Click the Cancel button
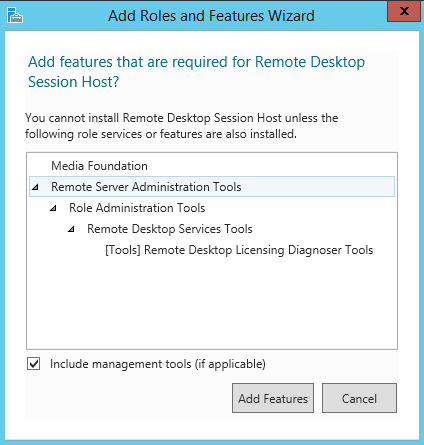This screenshot has height=445, width=424. (x=359, y=398)
